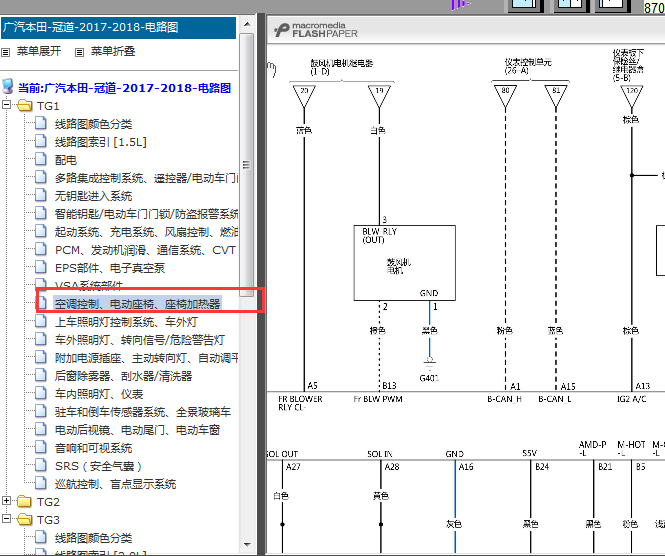
Task: Open 巡航控制、盲点显示系统 document
Action: click(x=115, y=484)
